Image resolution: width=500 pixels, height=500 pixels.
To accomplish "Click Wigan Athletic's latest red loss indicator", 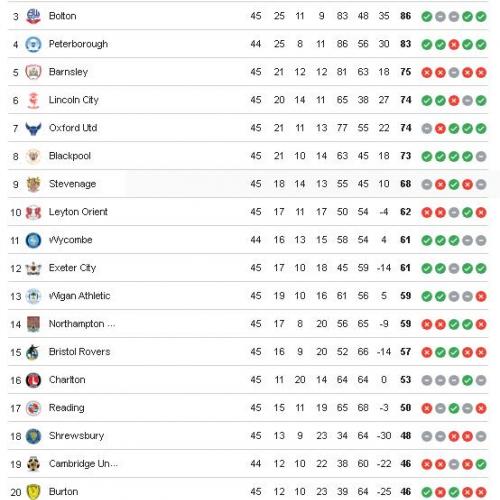I will [481, 296].
